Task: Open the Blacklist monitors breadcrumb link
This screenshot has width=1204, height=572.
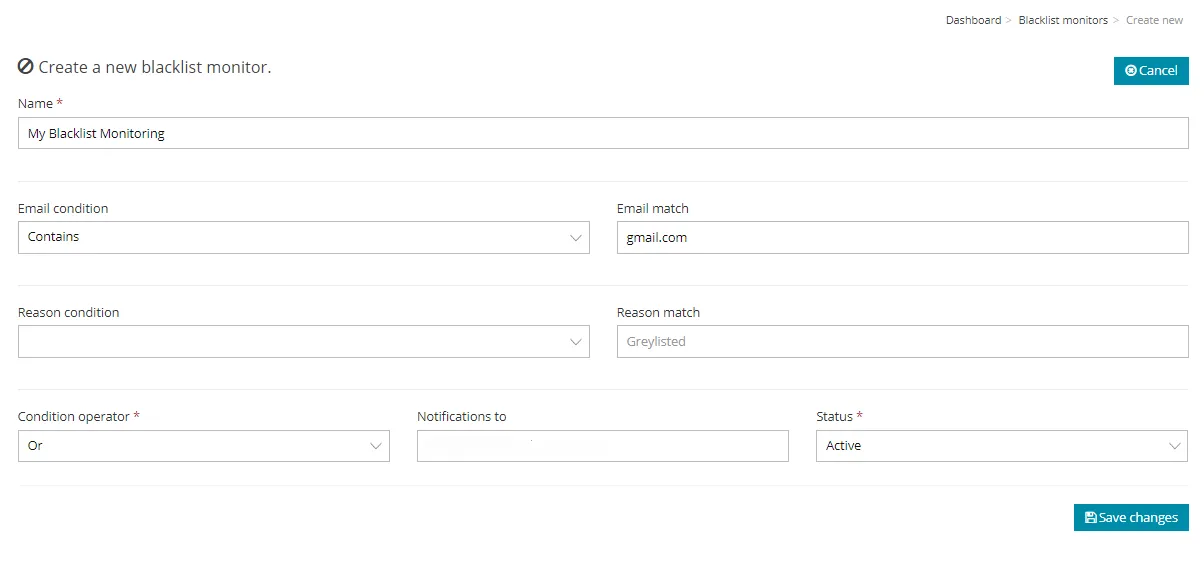Action: tap(1062, 20)
